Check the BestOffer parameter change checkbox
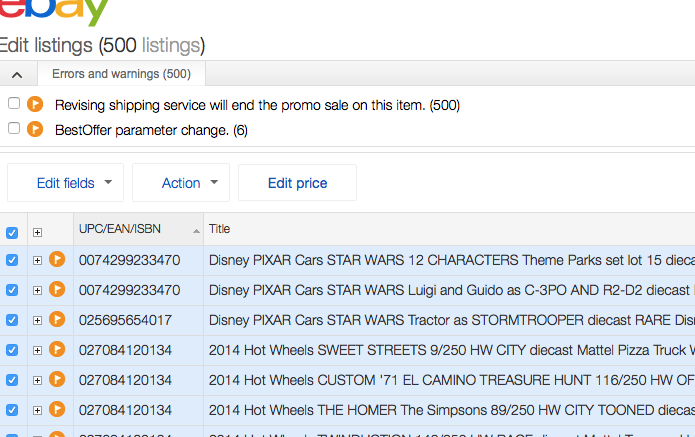The image size is (695, 437). click(14, 129)
